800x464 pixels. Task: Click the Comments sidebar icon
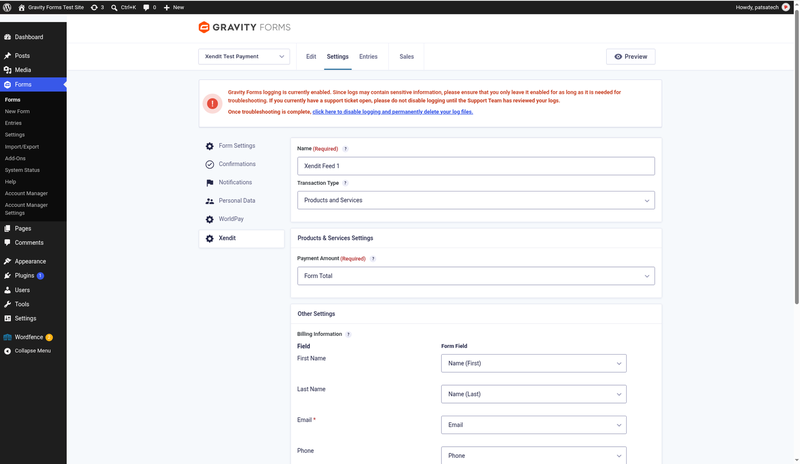tap(8, 242)
